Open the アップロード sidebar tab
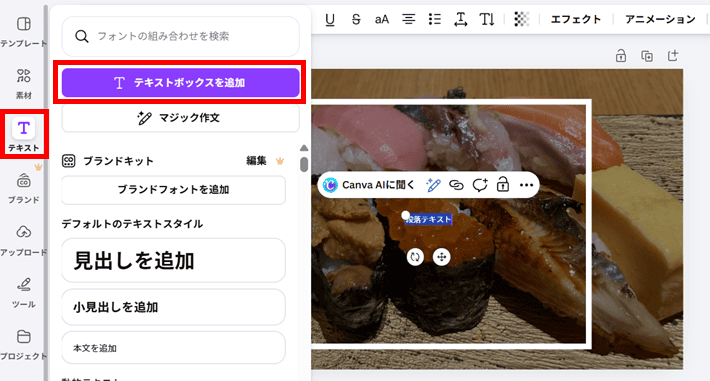710x381 pixels. tap(23, 240)
